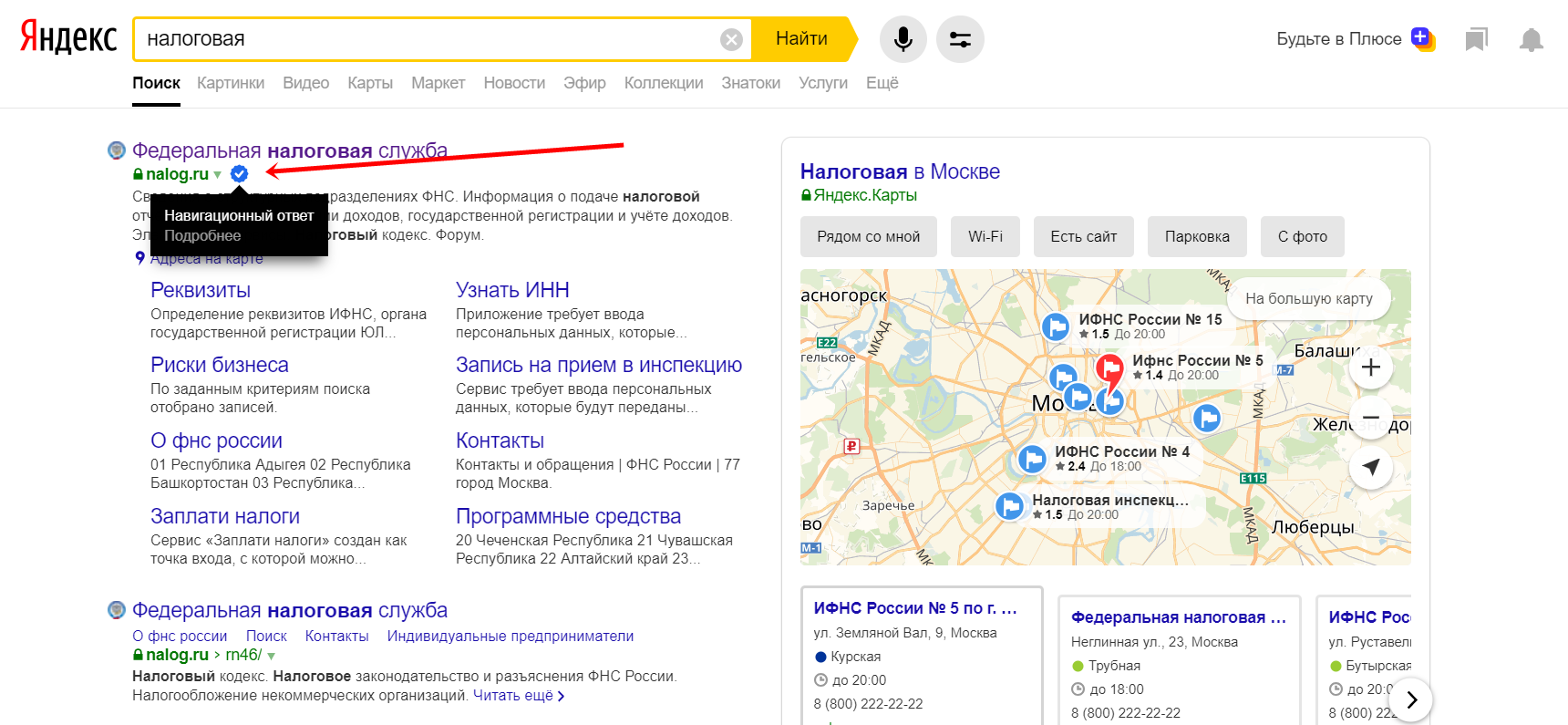Open second Федеральная налоговая служба result

290,610
